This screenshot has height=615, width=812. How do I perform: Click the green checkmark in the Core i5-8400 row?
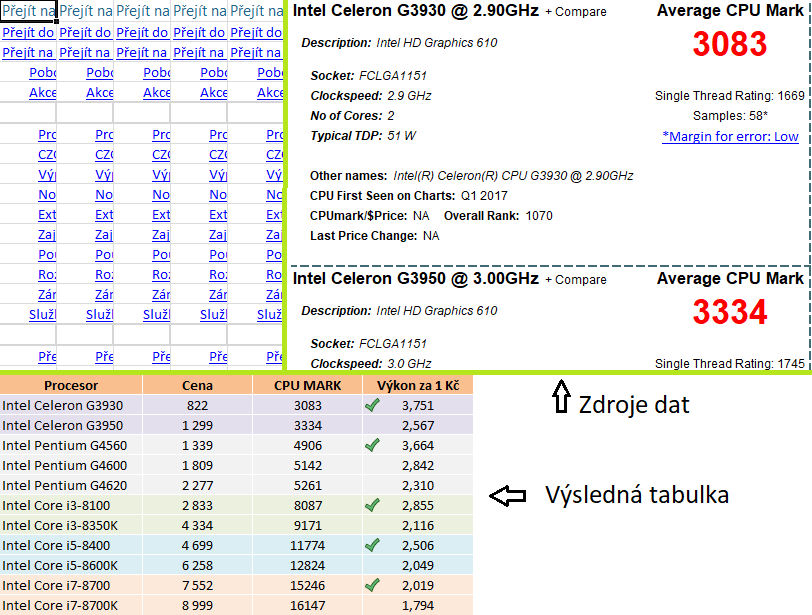[x=372, y=545]
